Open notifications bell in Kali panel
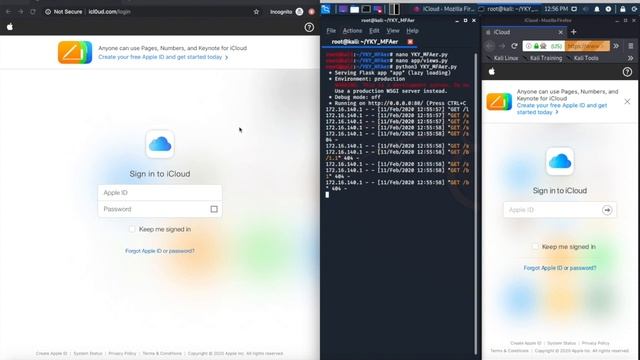This screenshot has width=640, height=360. point(597,9)
